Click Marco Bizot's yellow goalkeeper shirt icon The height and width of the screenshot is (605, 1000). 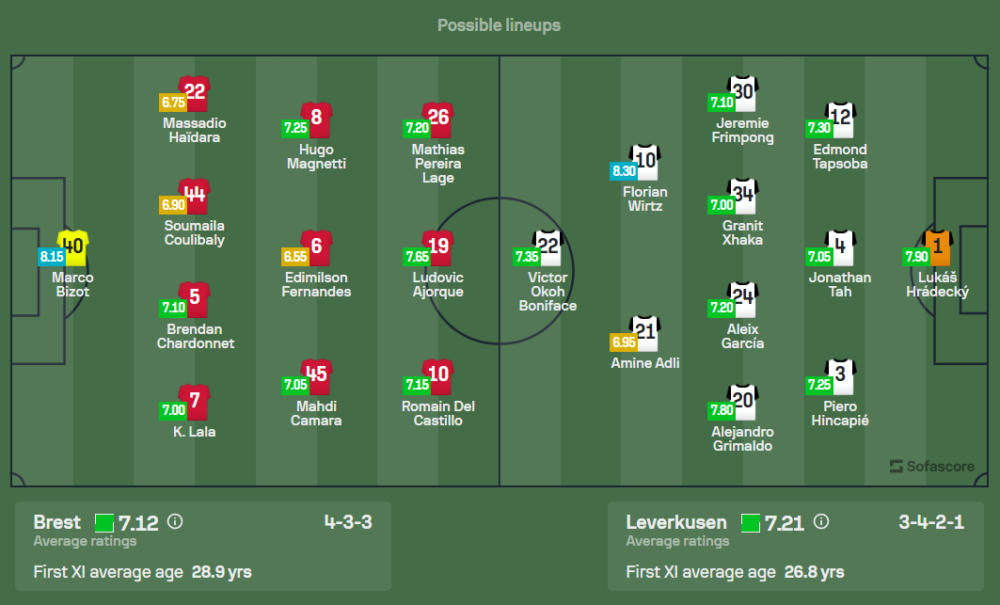(x=73, y=246)
